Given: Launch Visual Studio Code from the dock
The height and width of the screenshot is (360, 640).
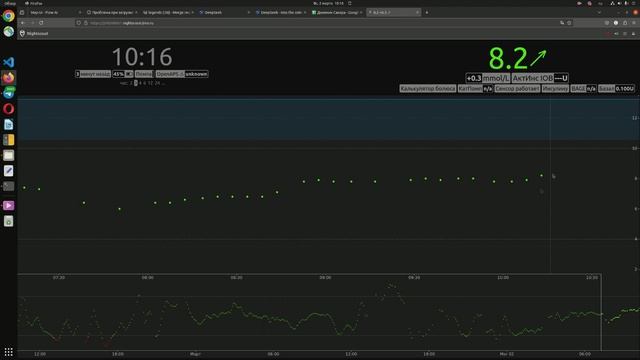Looking at the screenshot, I should pos(9,62).
